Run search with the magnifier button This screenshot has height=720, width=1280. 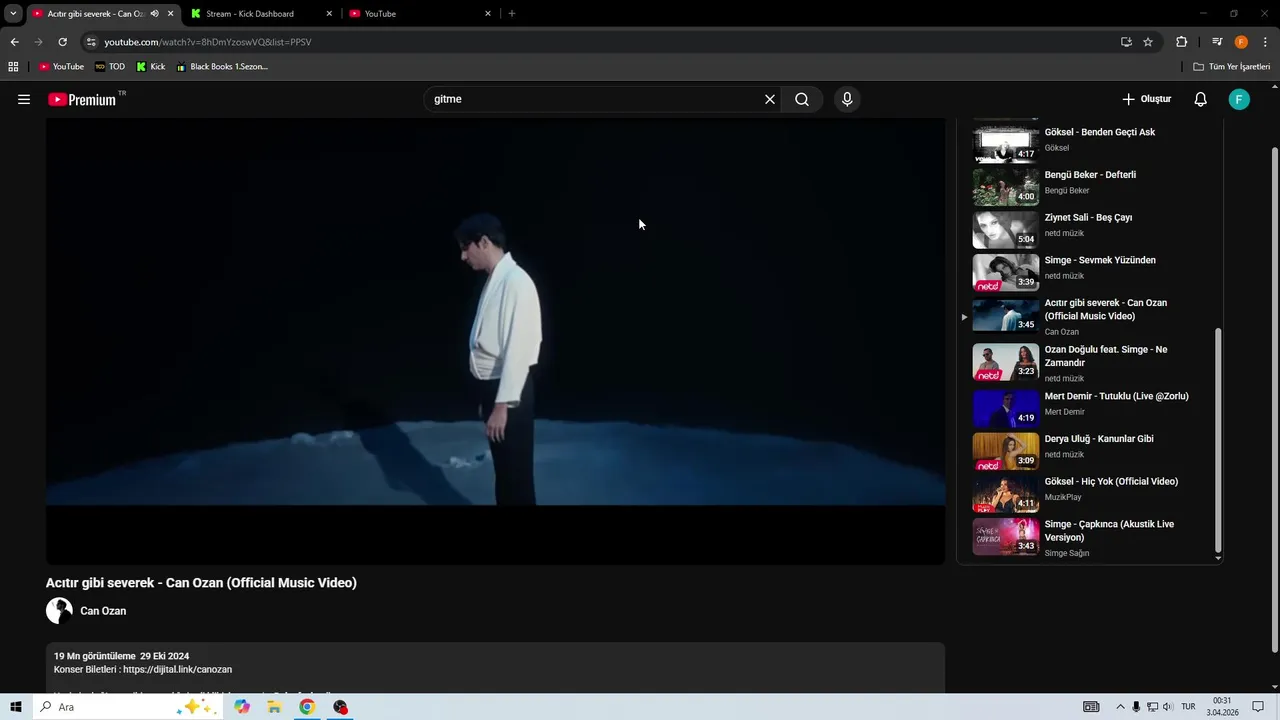coord(802,99)
